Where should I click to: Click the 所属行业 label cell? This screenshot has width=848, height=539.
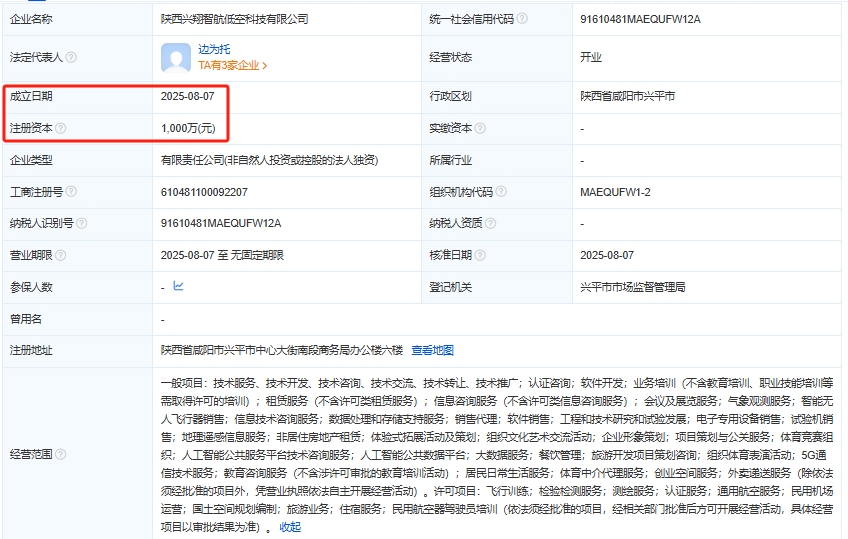pyautogui.click(x=497, y=161)
